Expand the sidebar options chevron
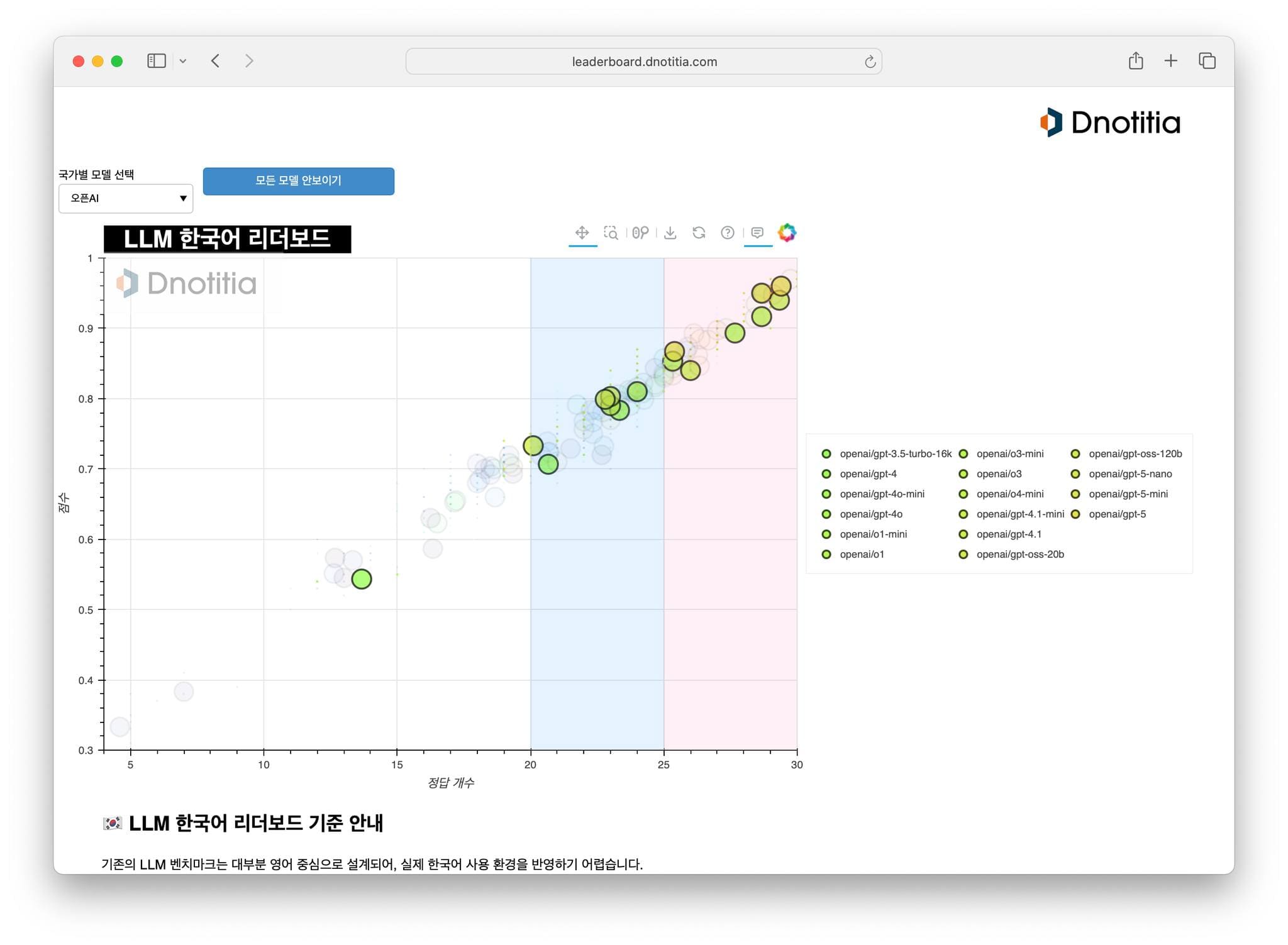The image size is (1288, 945). pos(183,62)
